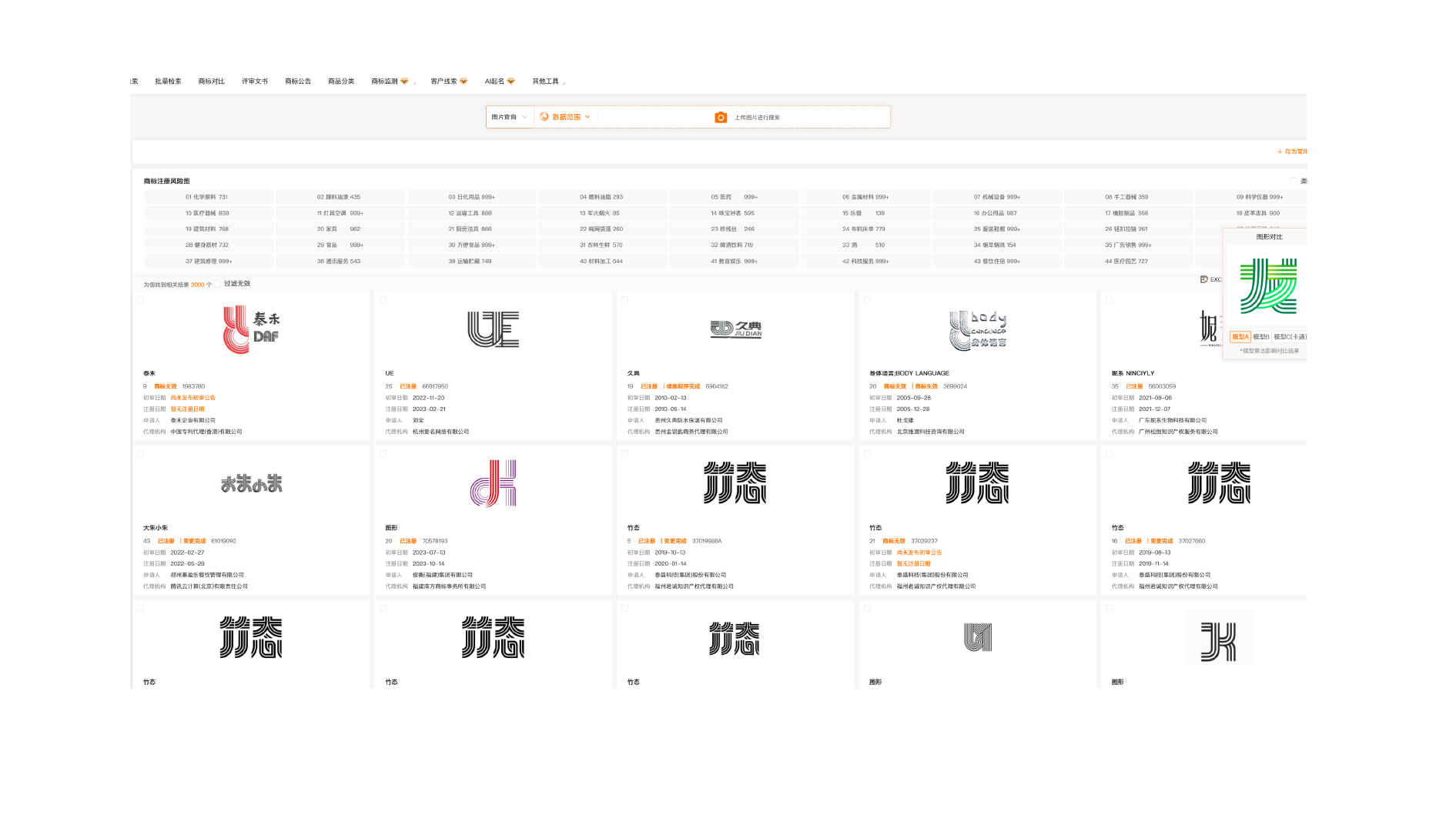
Task: Click the green 图形对比 comparison image
Action: click(x=1268, y=286)
